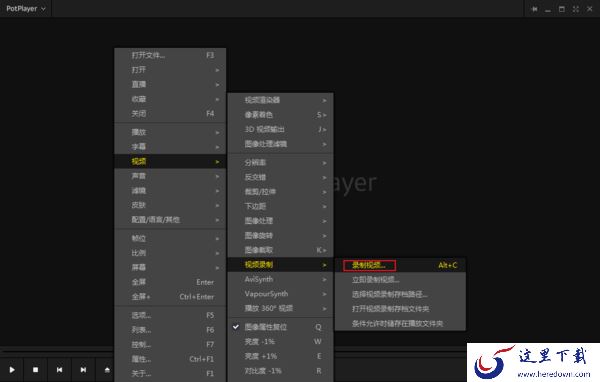The height and width of the screenshot is (382, 600).
Task: Choose 条件允许时储存在播放文件夹
Action: pos(400,323)
